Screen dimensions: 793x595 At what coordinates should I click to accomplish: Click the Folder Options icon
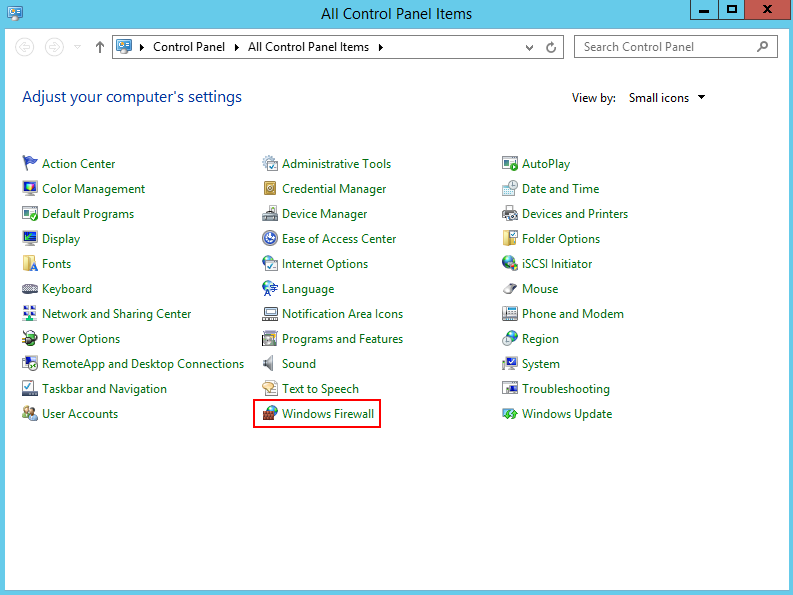tap(510, 238)
